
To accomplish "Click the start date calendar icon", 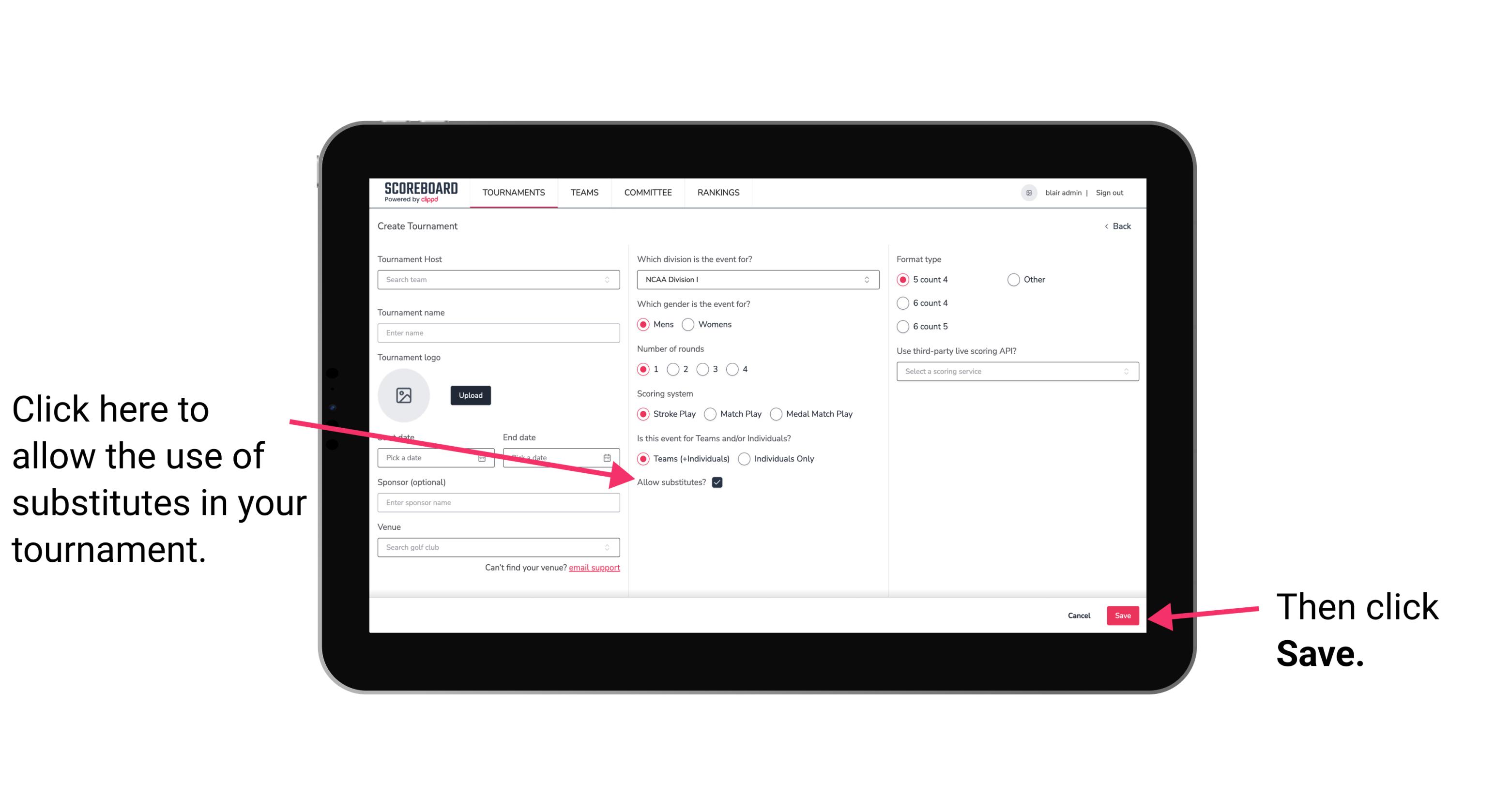I will click(x=485, y=457).
